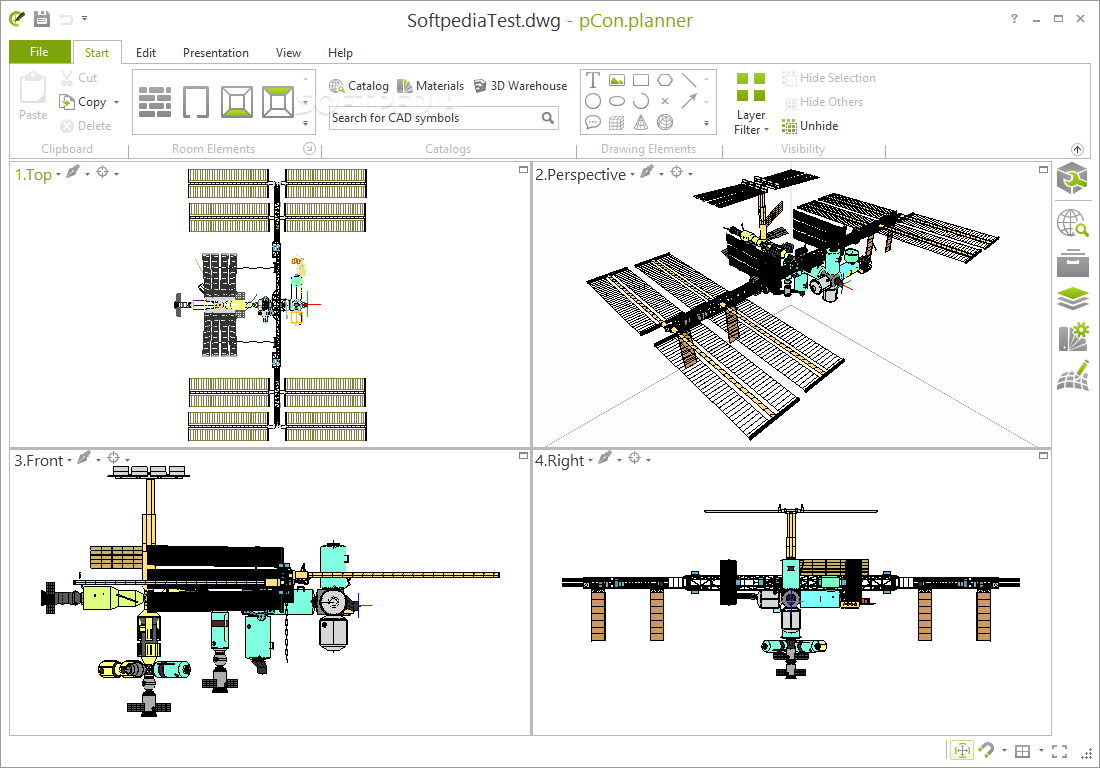Switch to the Edit tab
Screen dimensions: 1100x768
(146, 53)
